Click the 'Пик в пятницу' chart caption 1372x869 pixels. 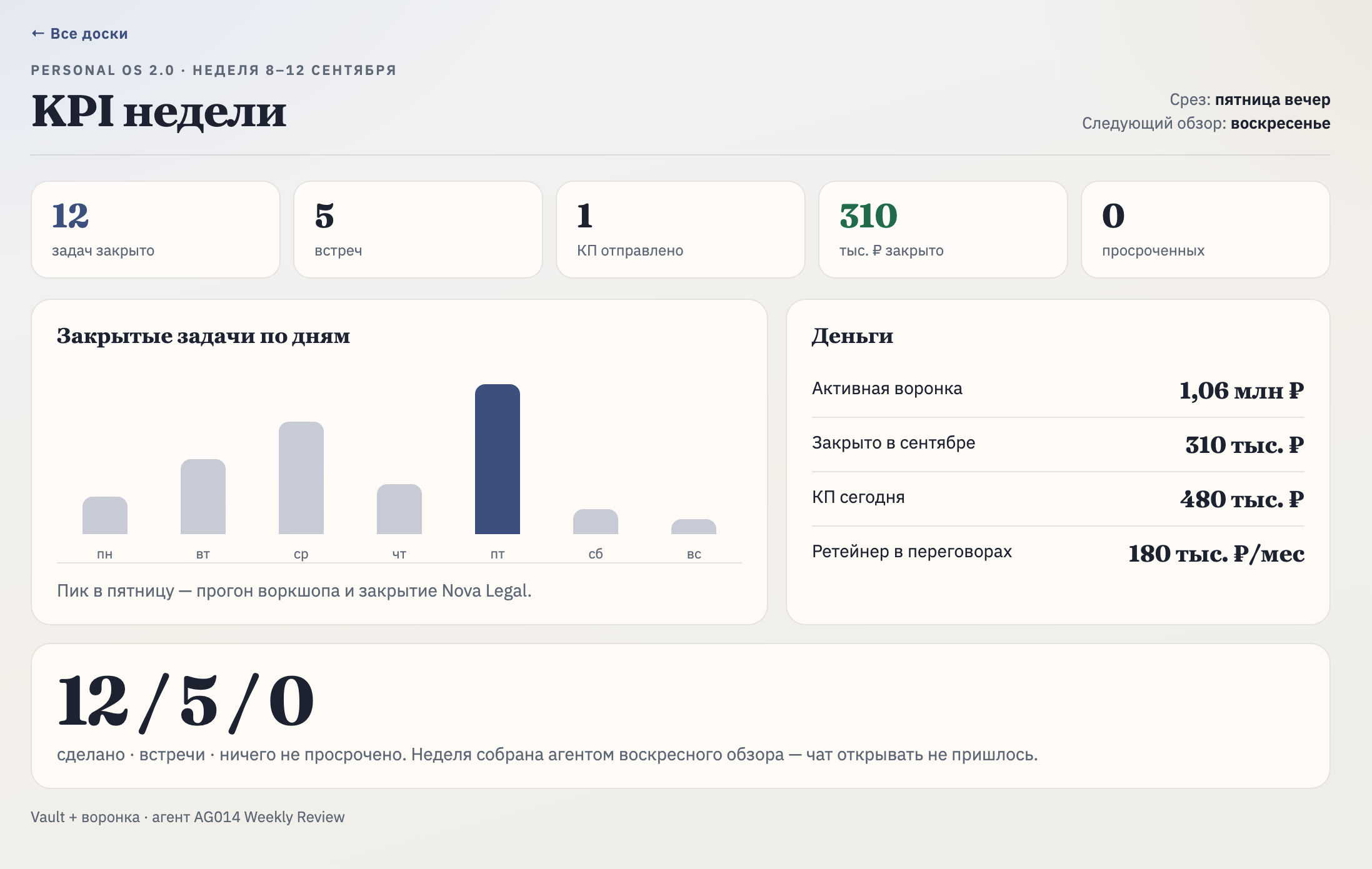tap(294, 591)
